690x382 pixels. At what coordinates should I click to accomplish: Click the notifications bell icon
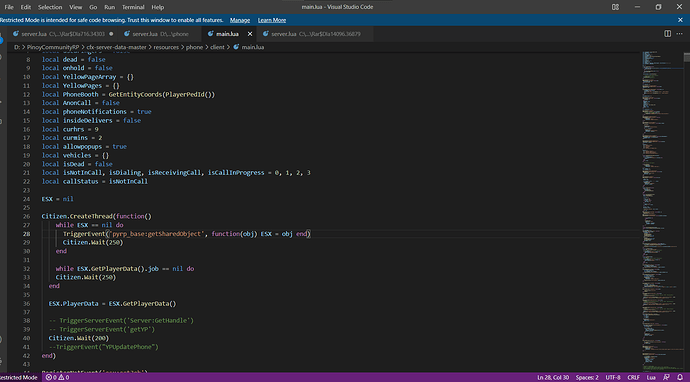point(680,378)
